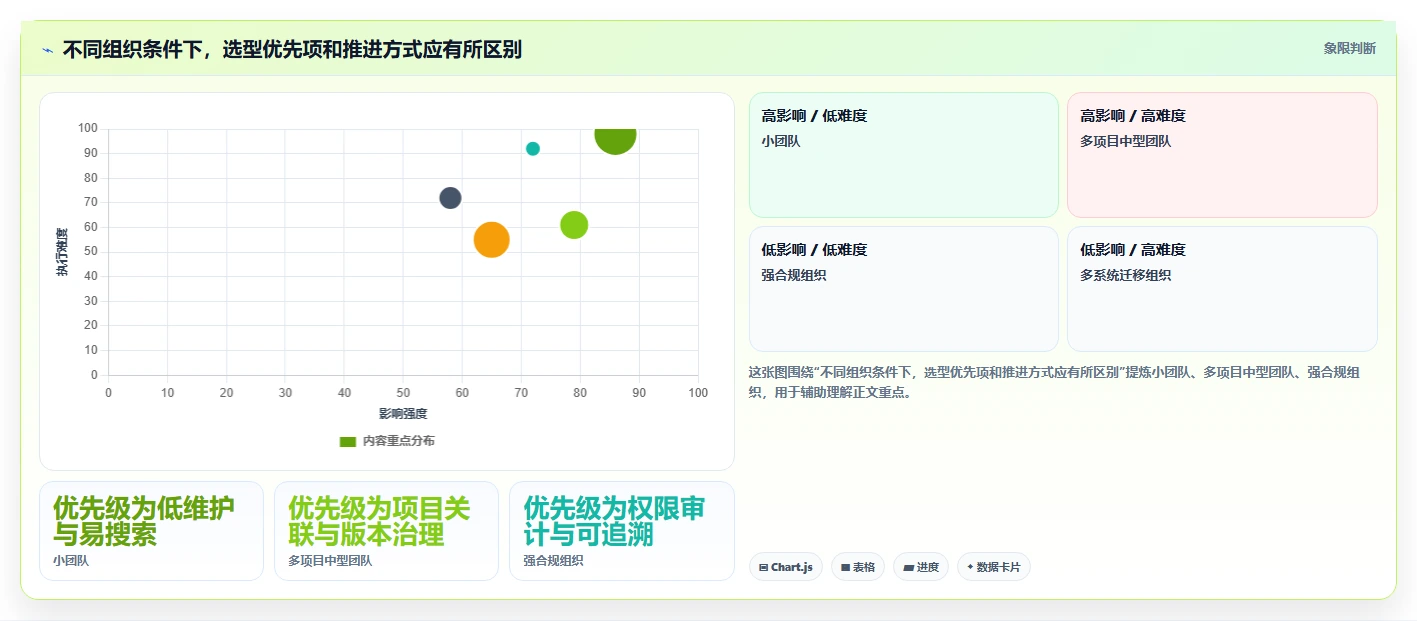Open the 优先级为权限审计与可追溯 card
This screenshot has height=621, width=1417.
(x=622, y=531)
